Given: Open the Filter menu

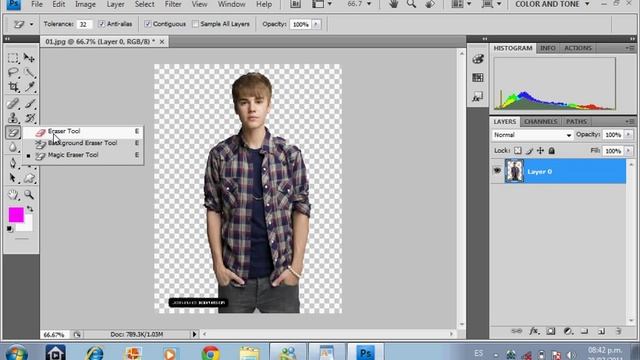Looking at the screenshot, I should [x=173, y=4].
